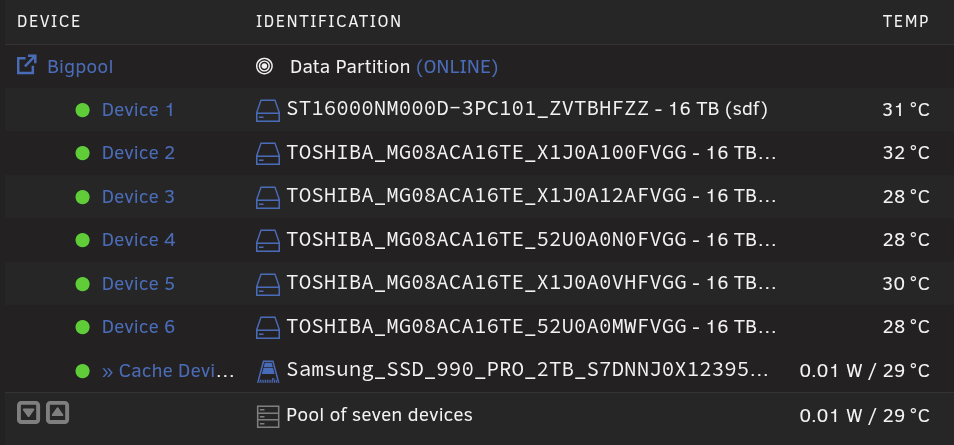954x445 pixels.
Task: Click the drive icon for ST16000NM000D disk
Action: click(x=268, y=110)
